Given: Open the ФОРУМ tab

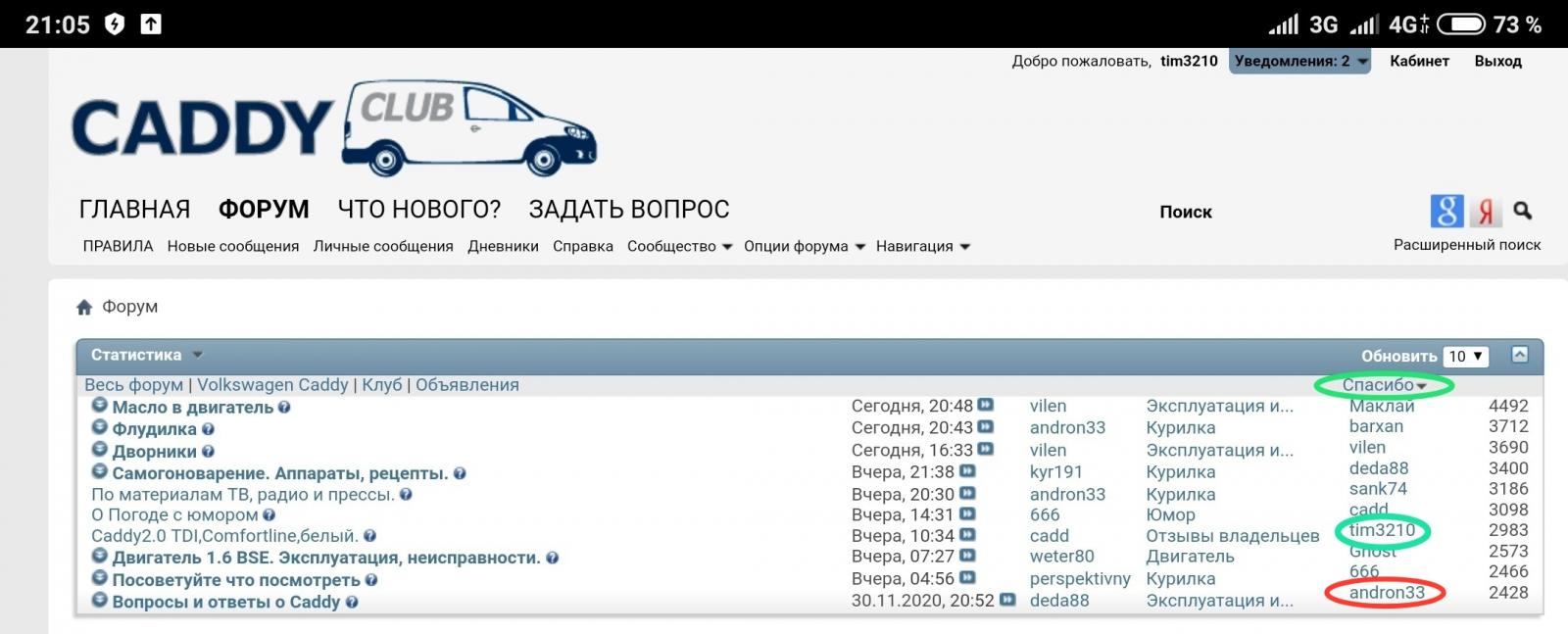Looking at the screenshot, I should (264, 210).
